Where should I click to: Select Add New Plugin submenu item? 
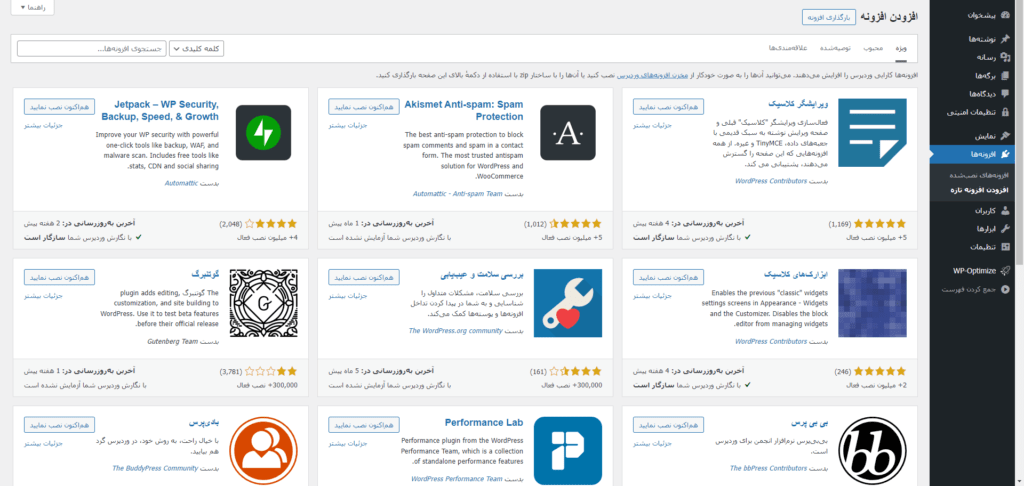click(x=981, y=189)
